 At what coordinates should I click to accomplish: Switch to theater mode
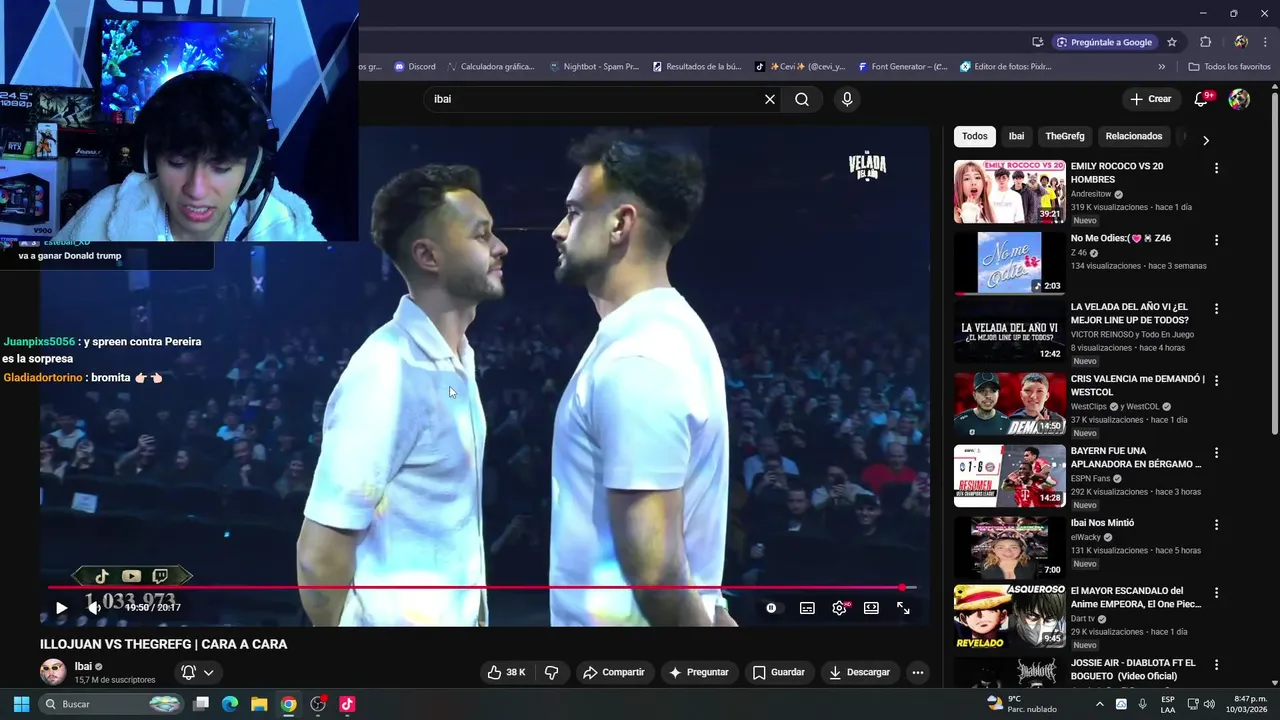871,608
